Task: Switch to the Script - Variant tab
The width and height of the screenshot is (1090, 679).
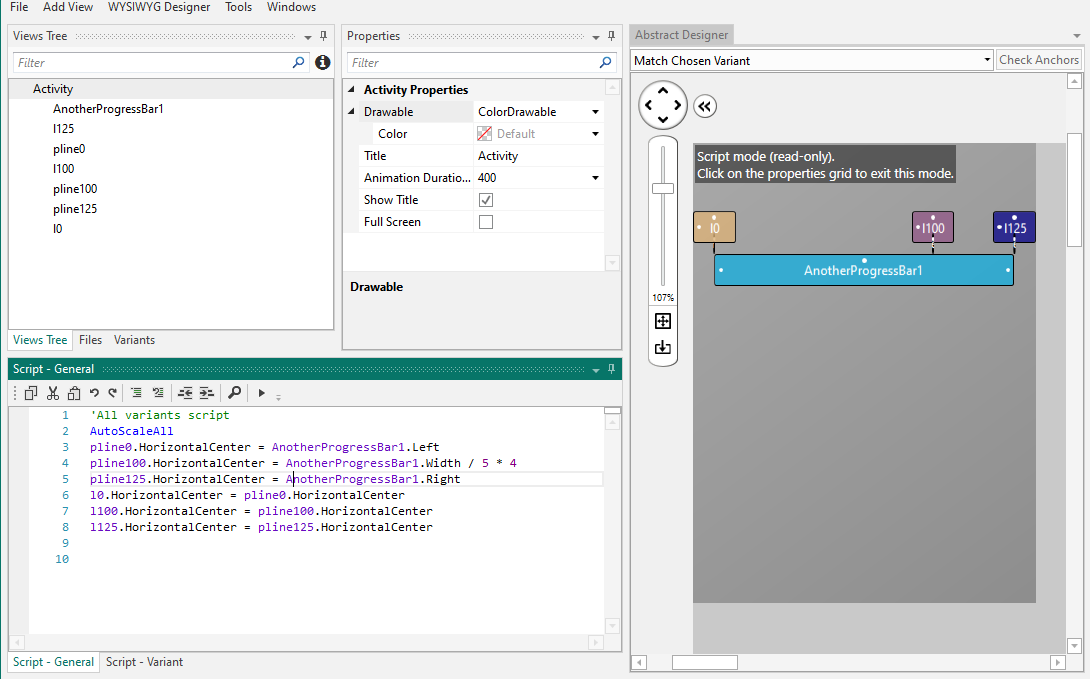Action: (144, 662)
